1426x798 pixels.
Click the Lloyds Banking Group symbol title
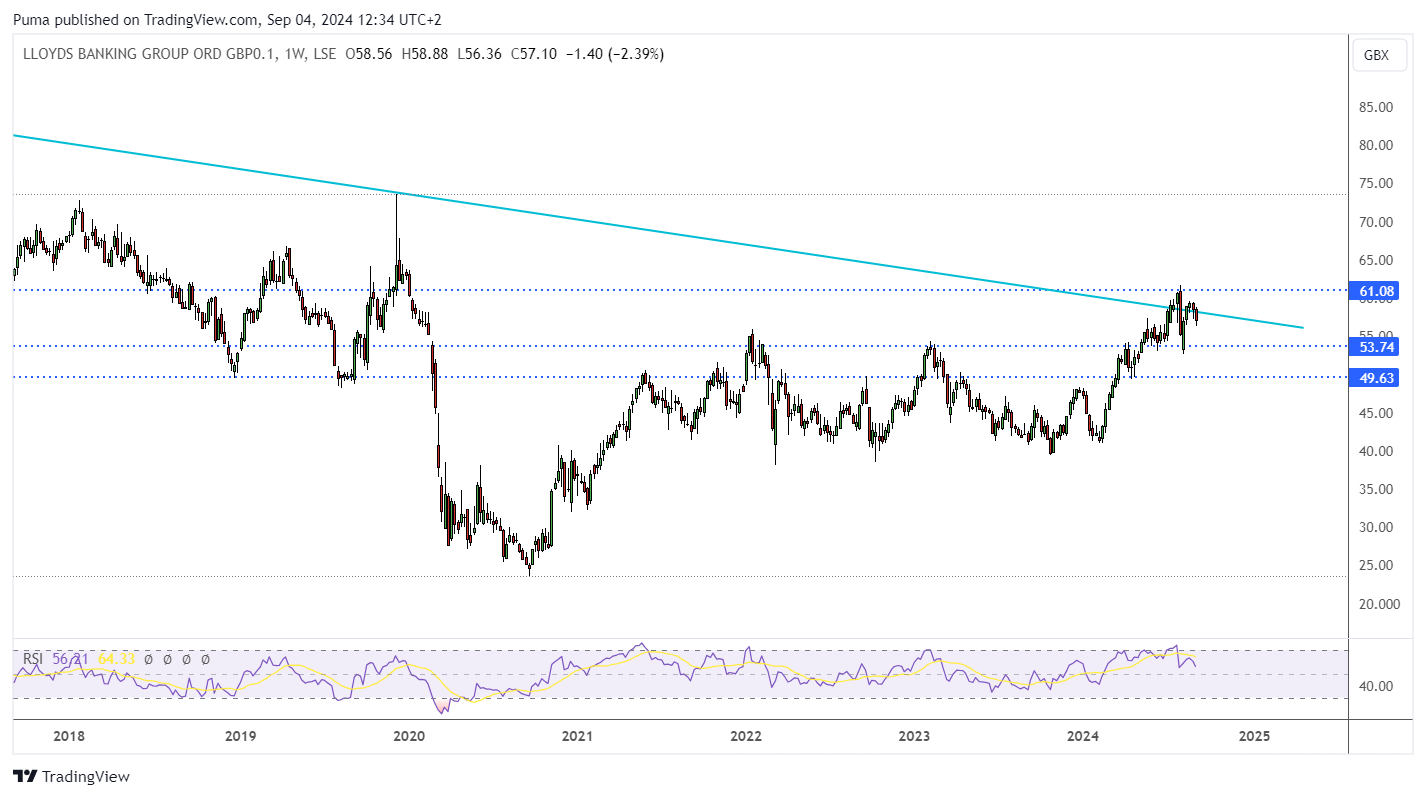click(140, 54)
